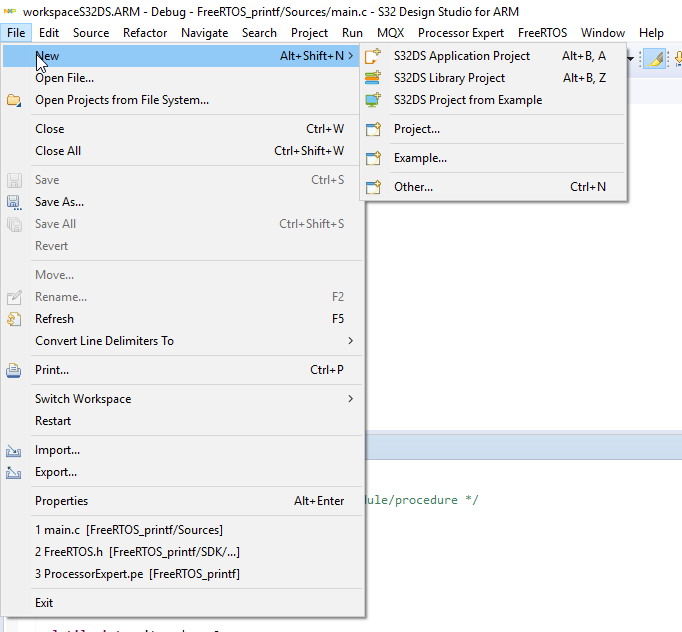The image size is (682, 632).
Task: Choose Example... in New submenu
Action: 493,158
